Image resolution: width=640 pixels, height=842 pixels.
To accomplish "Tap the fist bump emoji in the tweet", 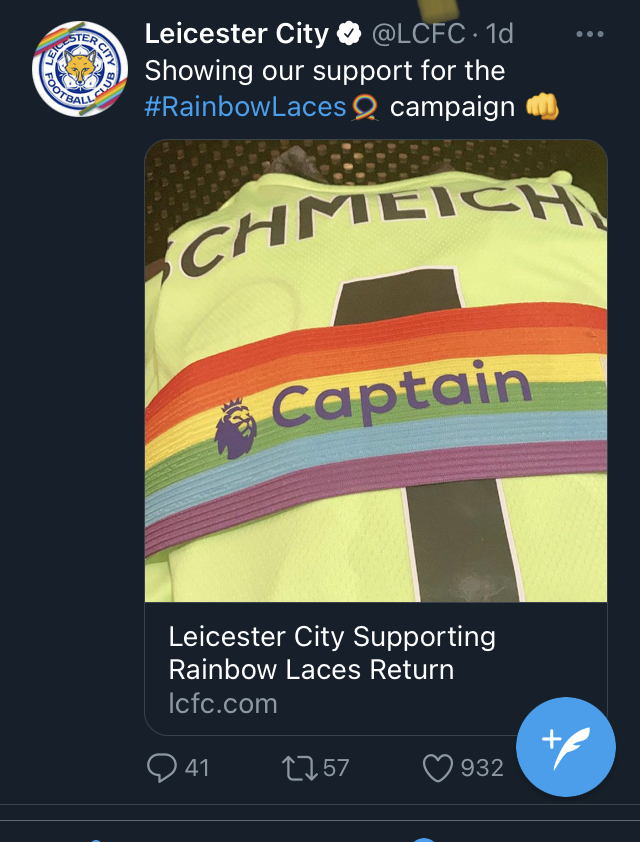I will coord(544,105).
